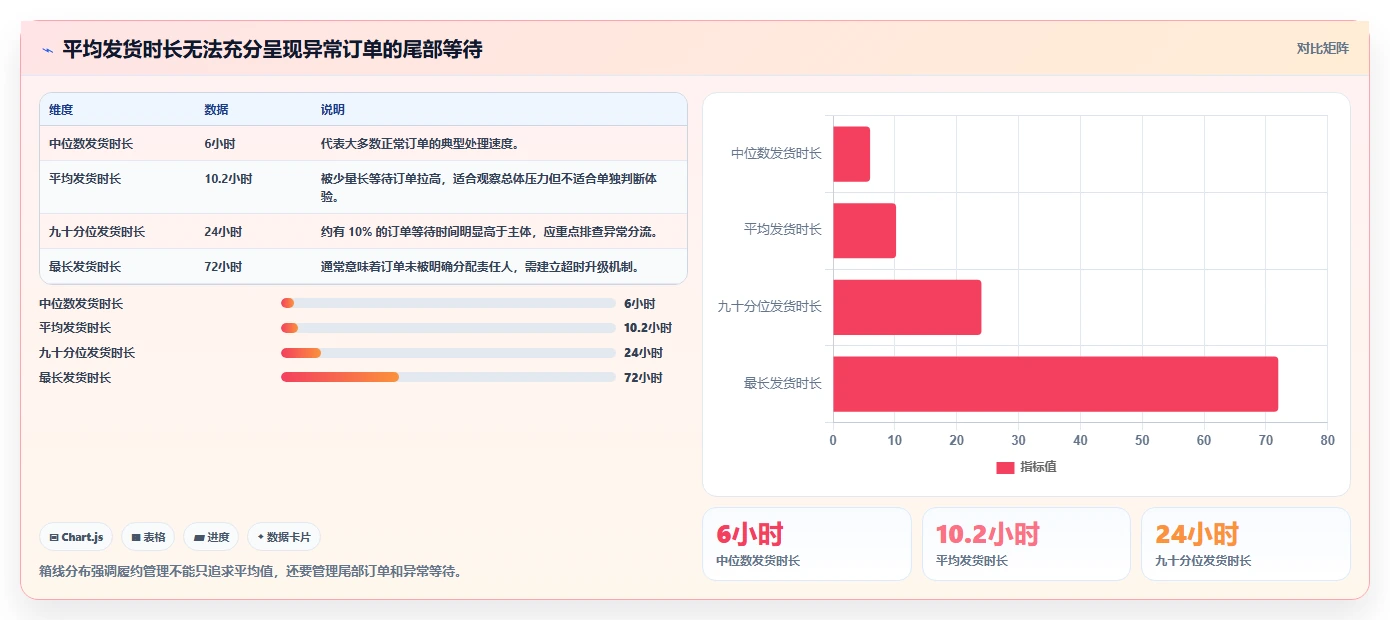The height and width of the screenshot is (620, 1390).
Task: Click description starting 约有 10% 的订单
Action: (490, 232)
